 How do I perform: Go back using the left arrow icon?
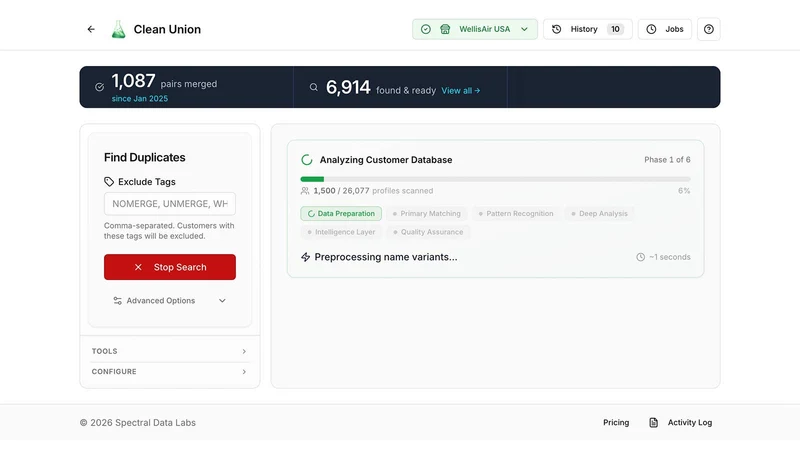pyautogui.click(x=91, y=29)
